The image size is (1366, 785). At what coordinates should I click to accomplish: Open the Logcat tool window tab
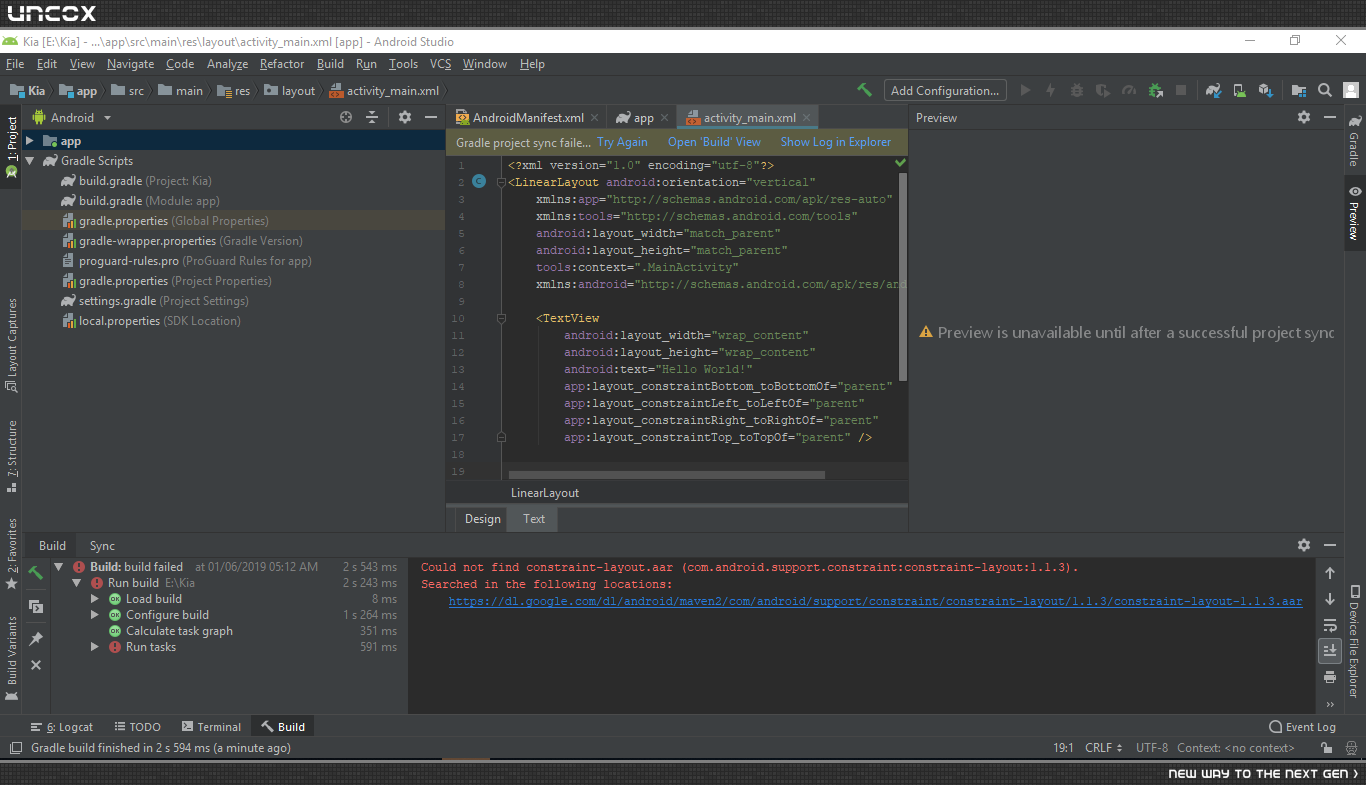click(x=62, y=727)
